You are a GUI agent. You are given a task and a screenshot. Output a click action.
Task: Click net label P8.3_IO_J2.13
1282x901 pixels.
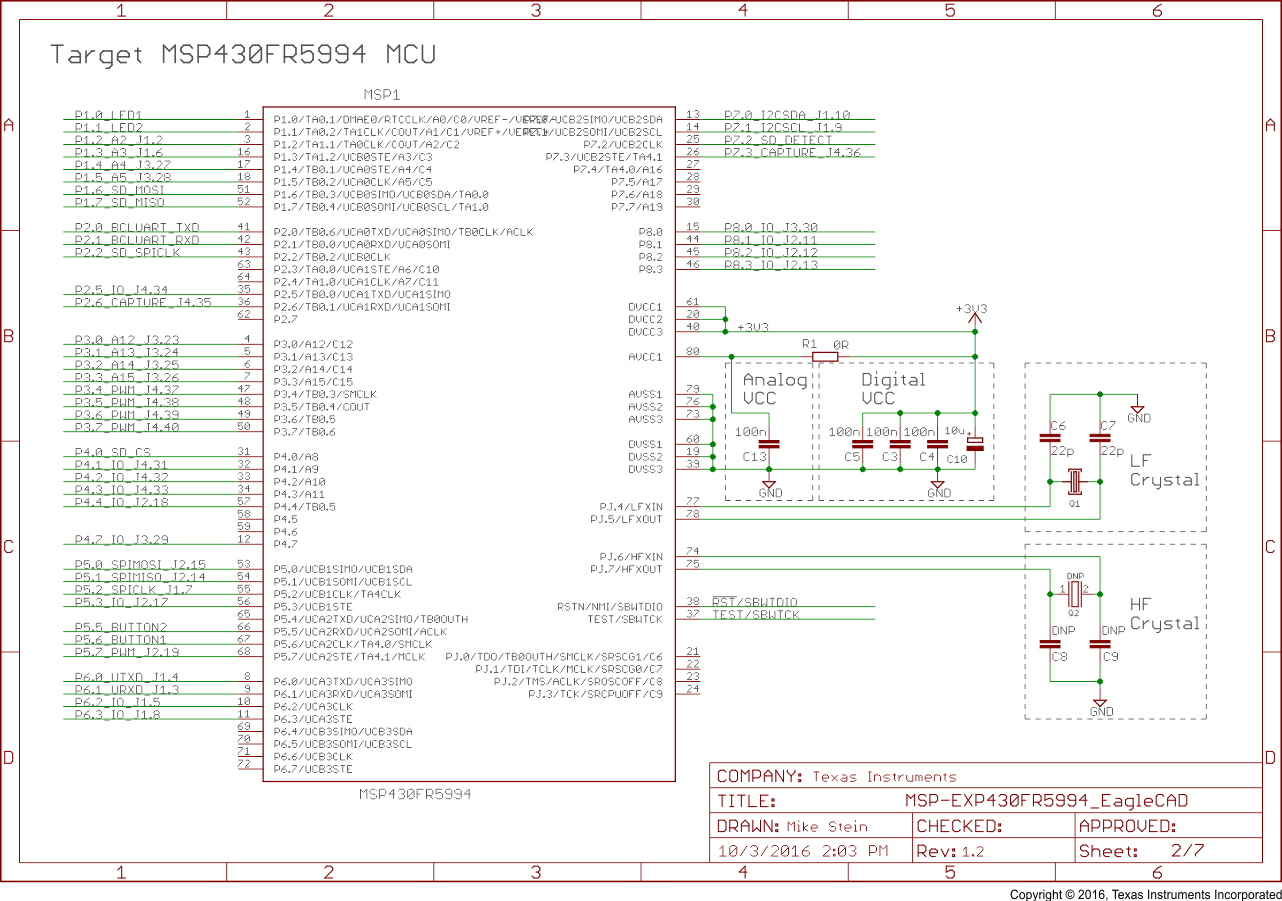771,265
